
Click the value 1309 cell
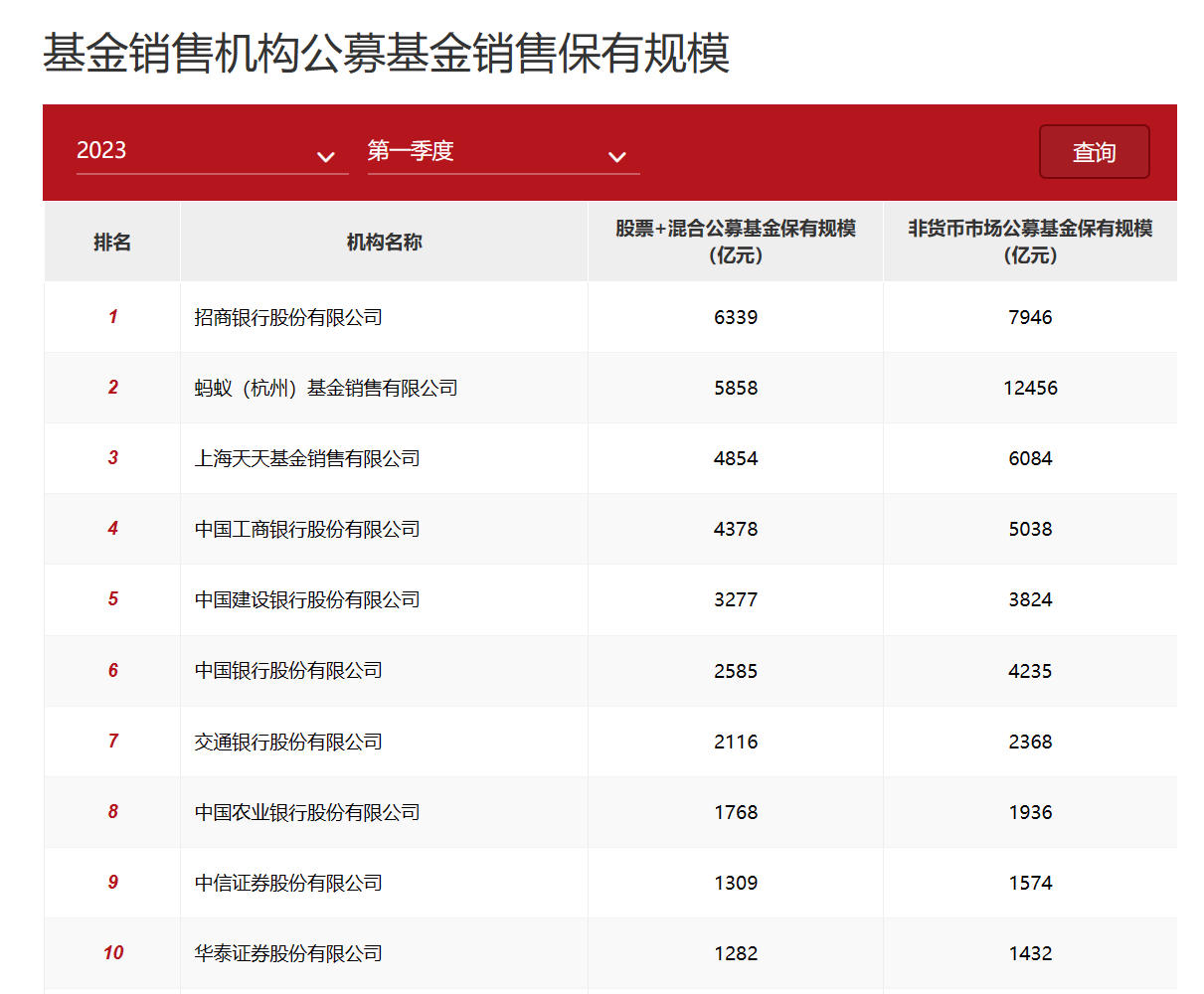point(736,884)
